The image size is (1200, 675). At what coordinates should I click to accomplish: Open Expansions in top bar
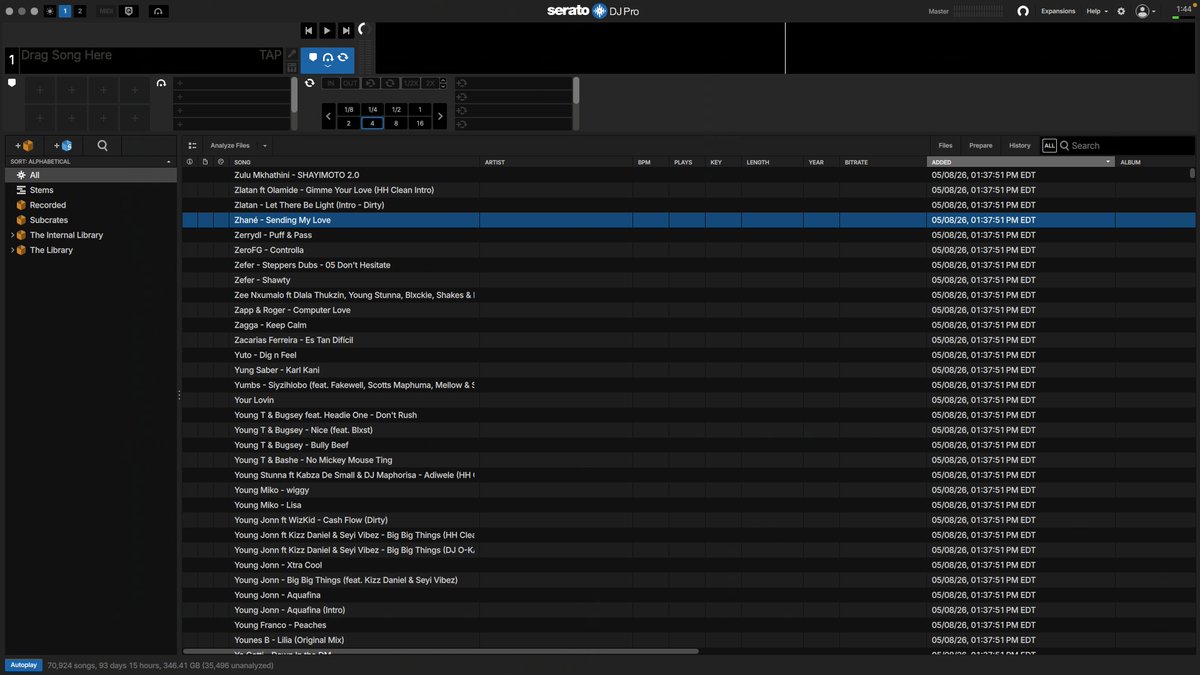pyautogui.click(x=1058, y=11)
